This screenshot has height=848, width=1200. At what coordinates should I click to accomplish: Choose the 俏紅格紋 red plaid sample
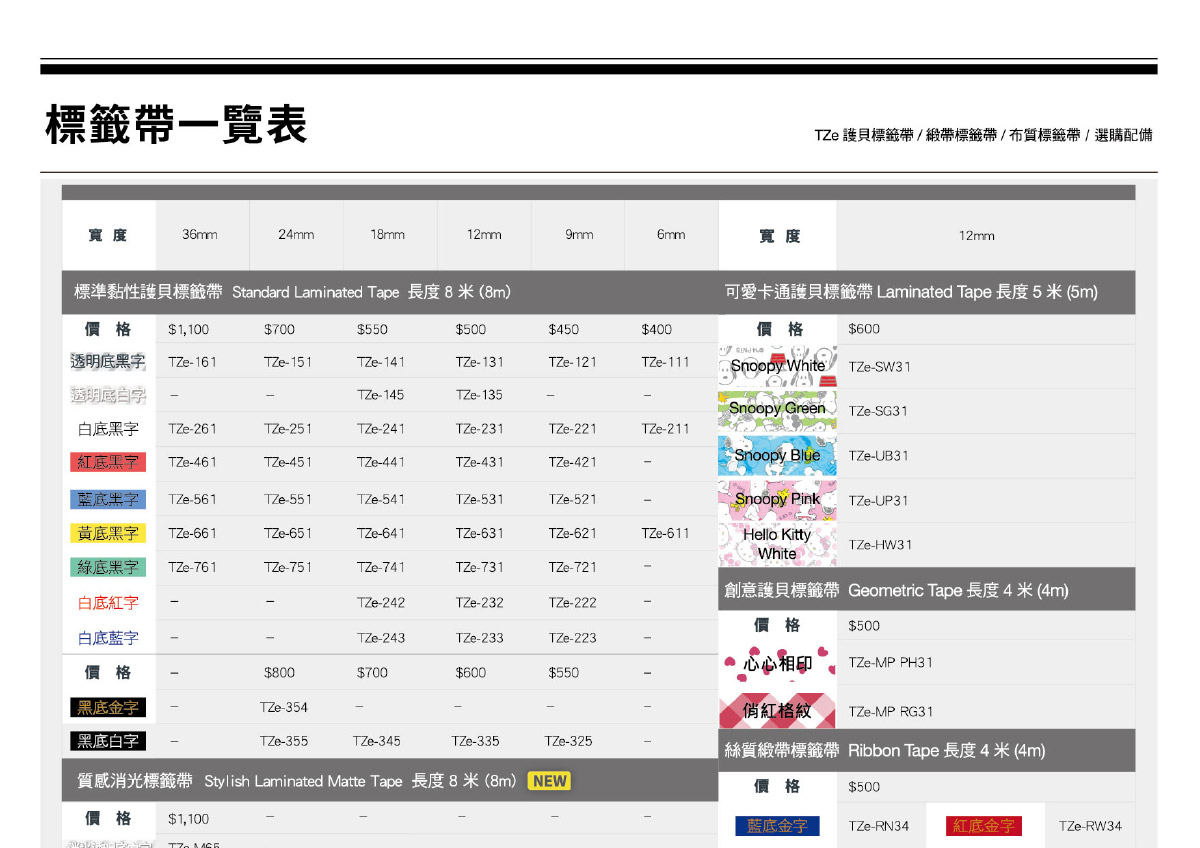click(x=777, y=710)
